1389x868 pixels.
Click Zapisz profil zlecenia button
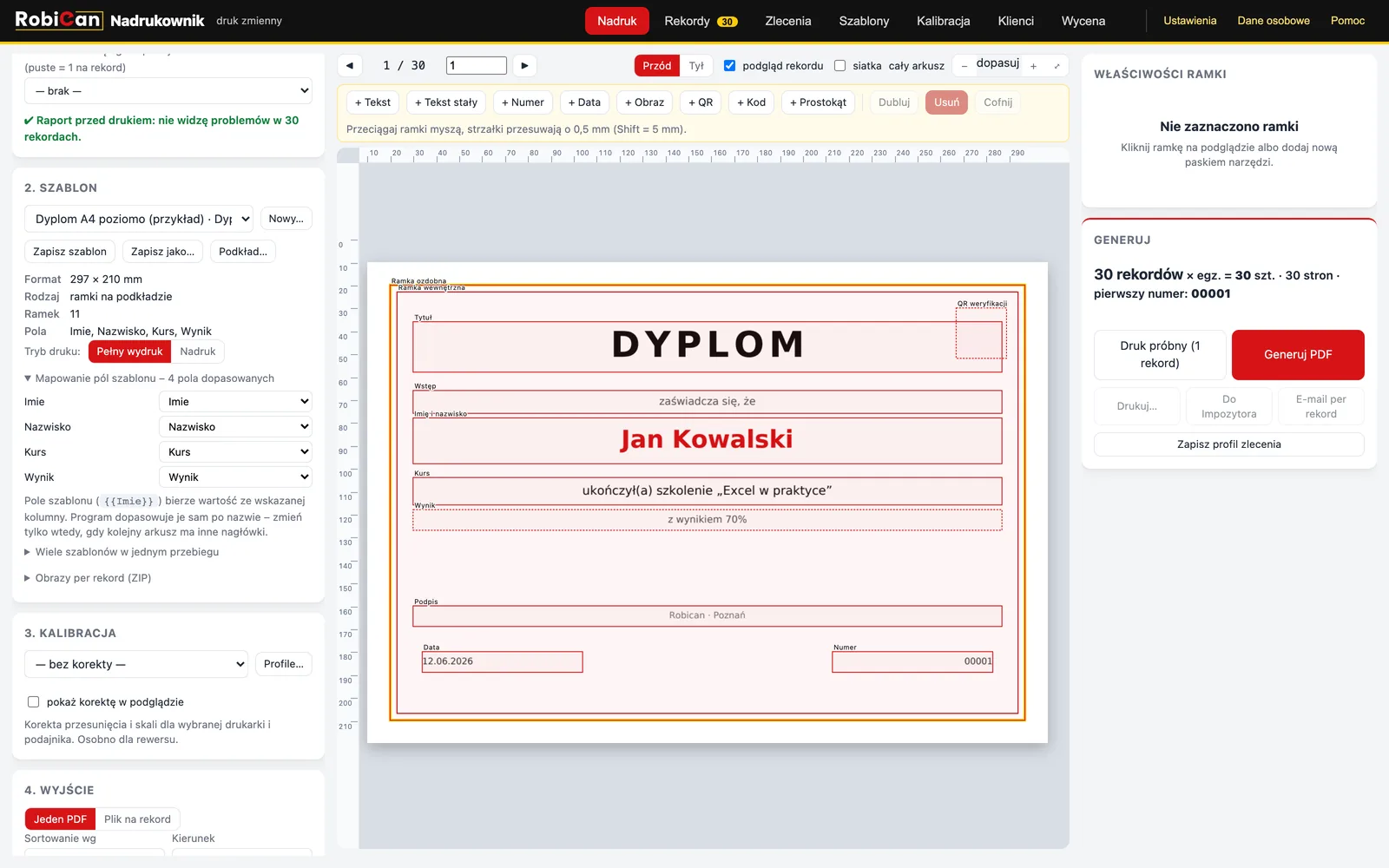click(x=1228, y=444)
